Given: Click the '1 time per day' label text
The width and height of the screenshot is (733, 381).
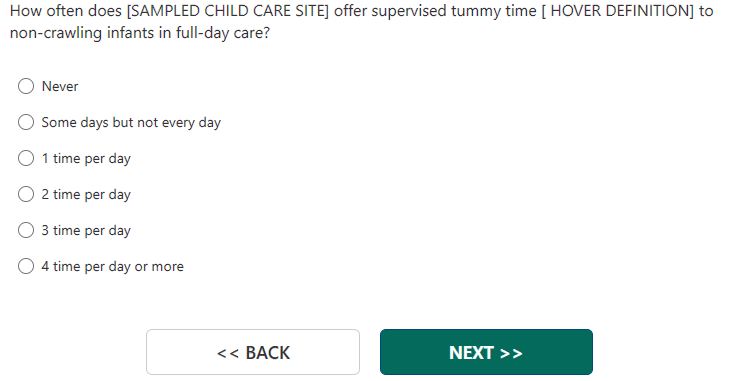Looking at the screenshot, I should 86,158.
